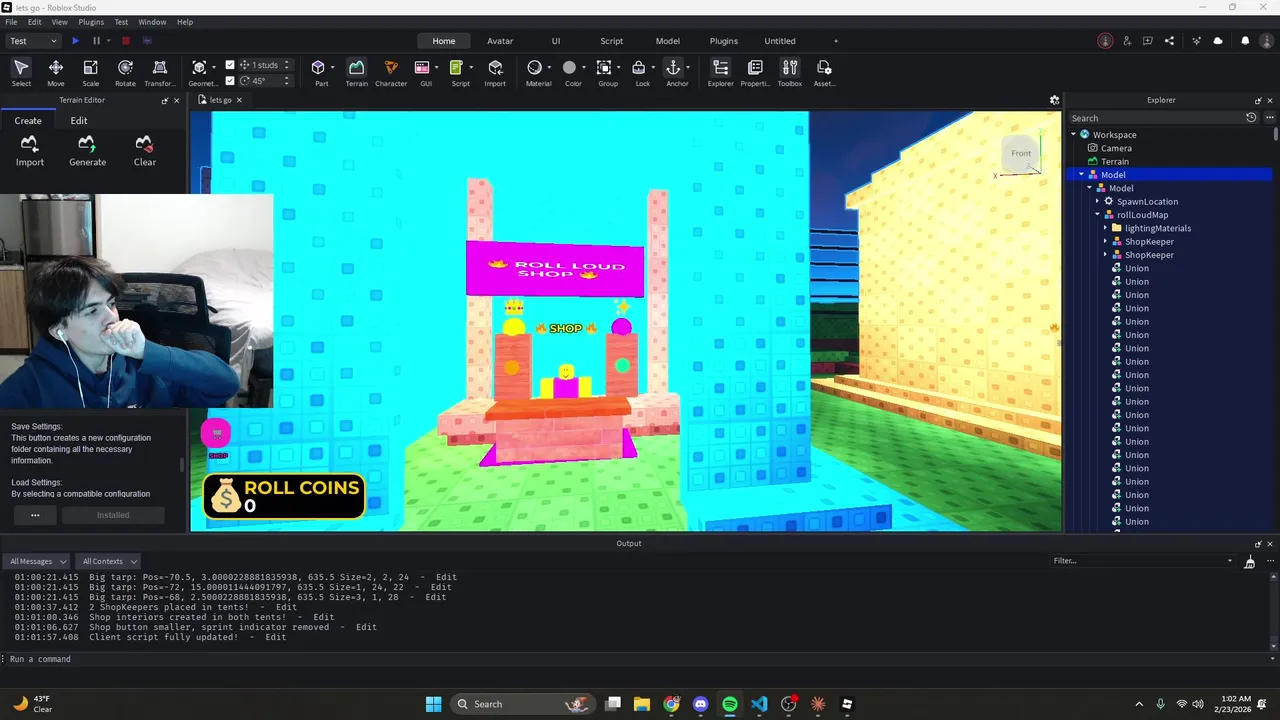1280x720 pixels.
Task: Activate the Select tool
Action: click(x=21, y=72)
